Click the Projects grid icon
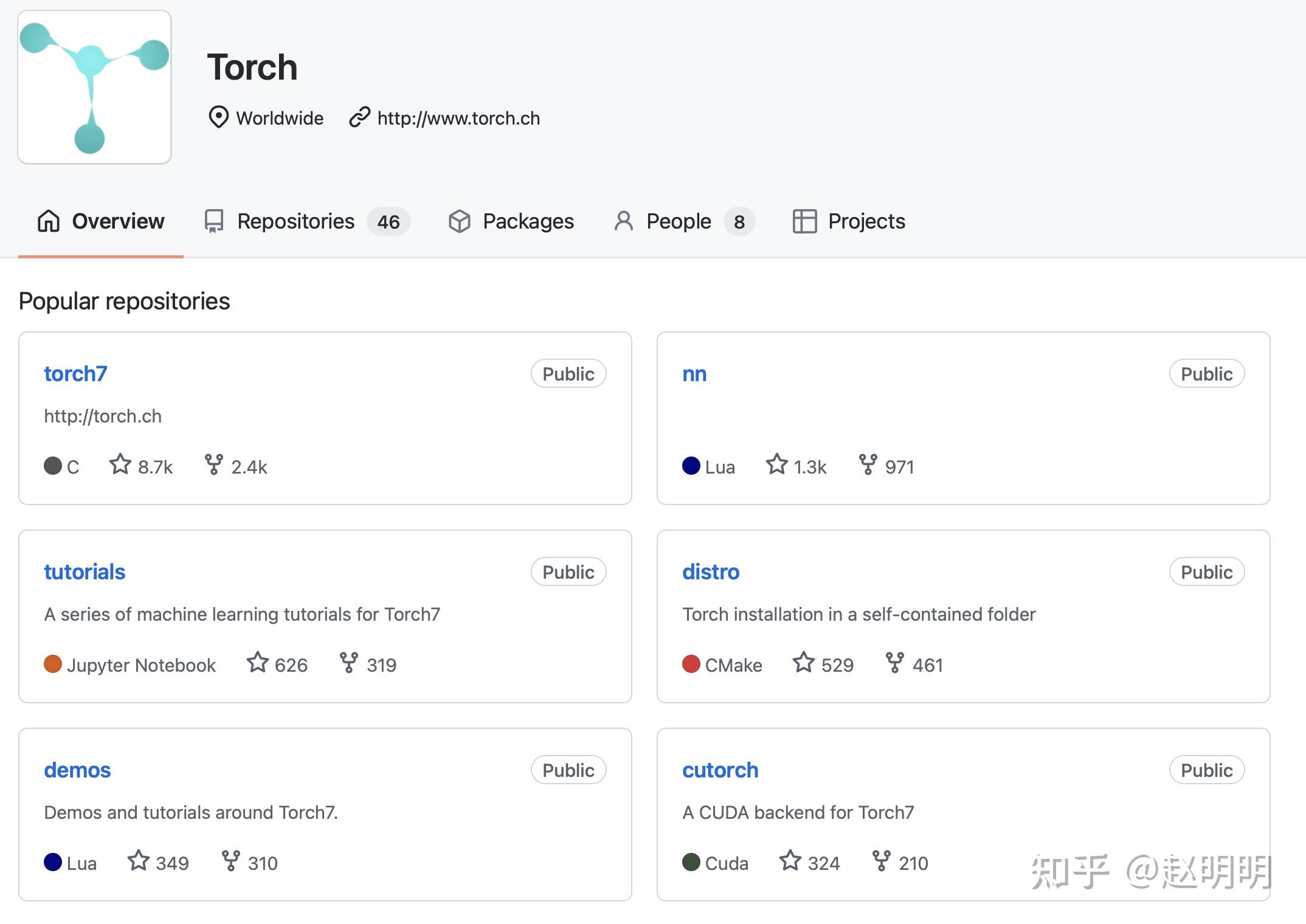 pos(804,221)
